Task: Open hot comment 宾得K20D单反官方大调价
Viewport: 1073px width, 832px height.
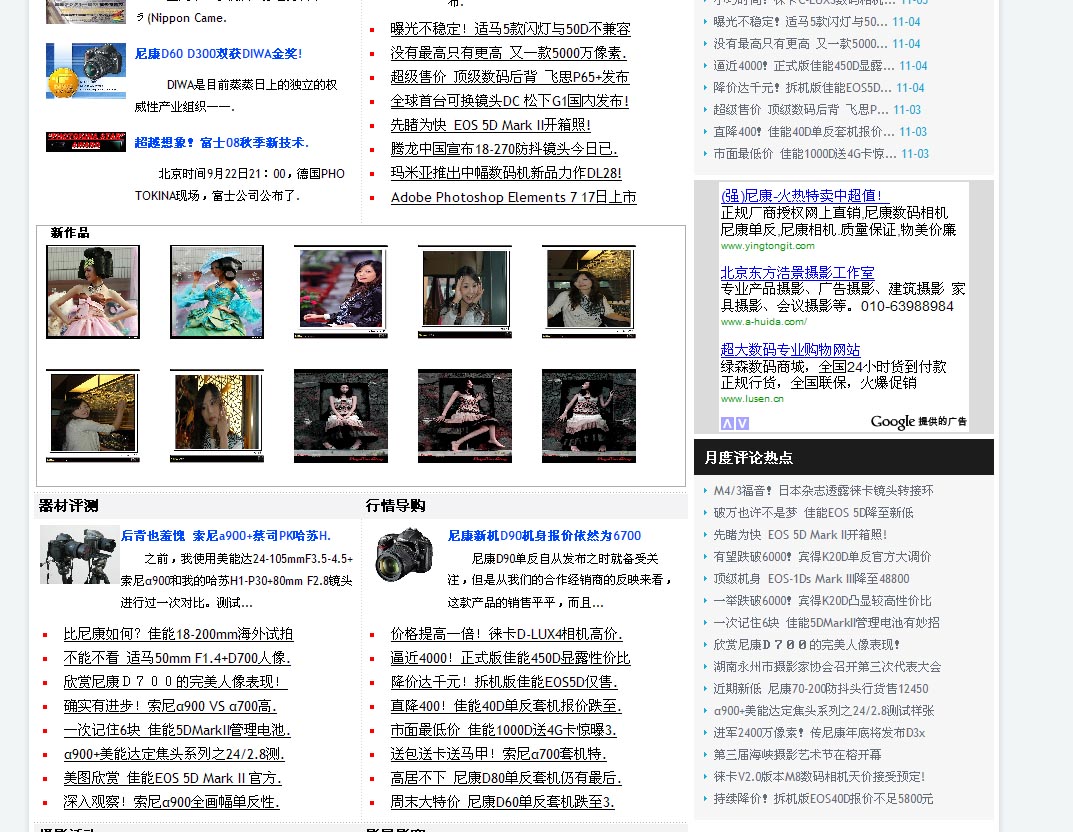Action: click(822, 557)
